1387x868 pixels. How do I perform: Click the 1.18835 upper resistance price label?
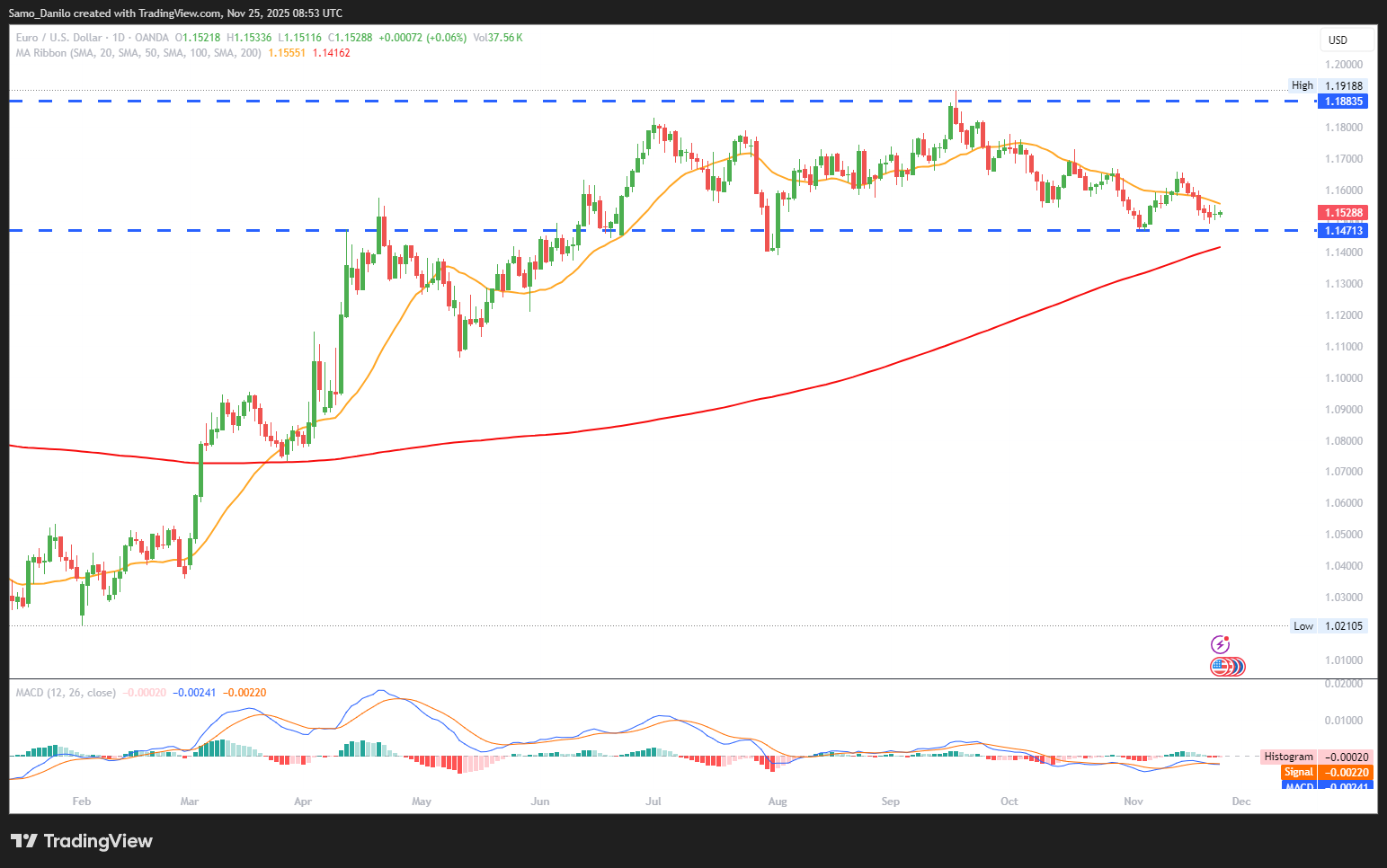(1343, 102)
